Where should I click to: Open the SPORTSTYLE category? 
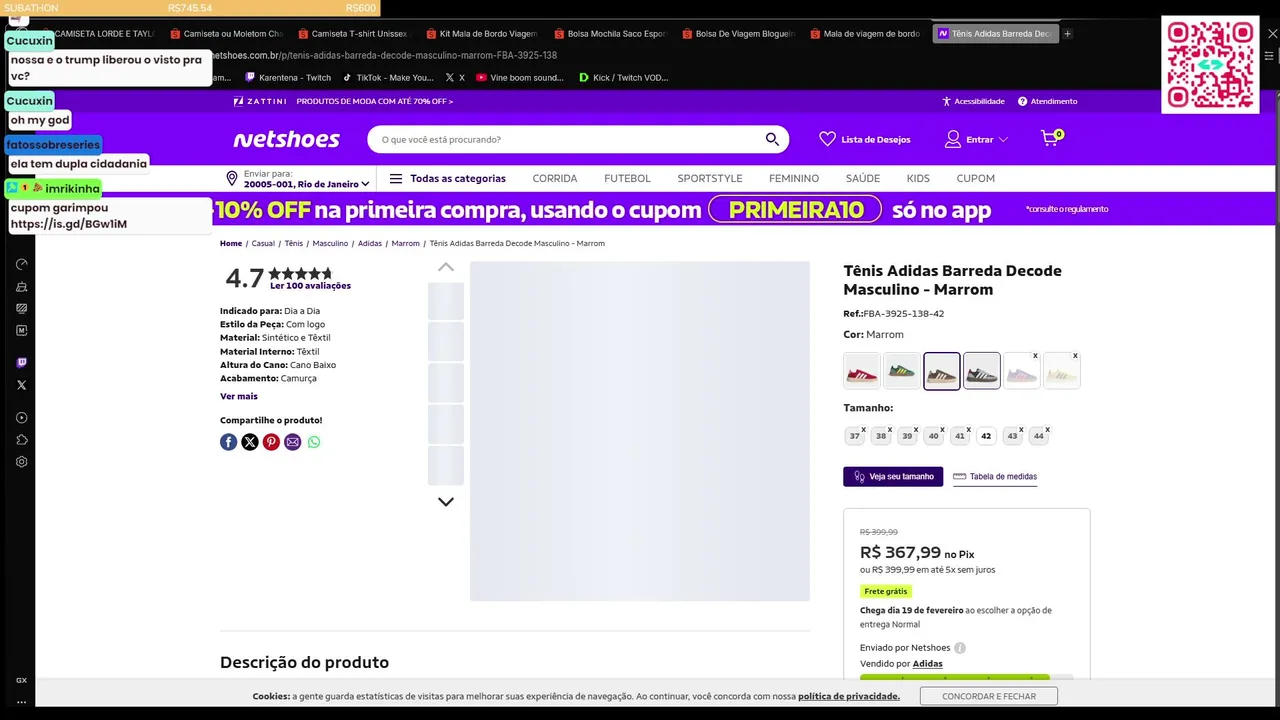point(710,179)
